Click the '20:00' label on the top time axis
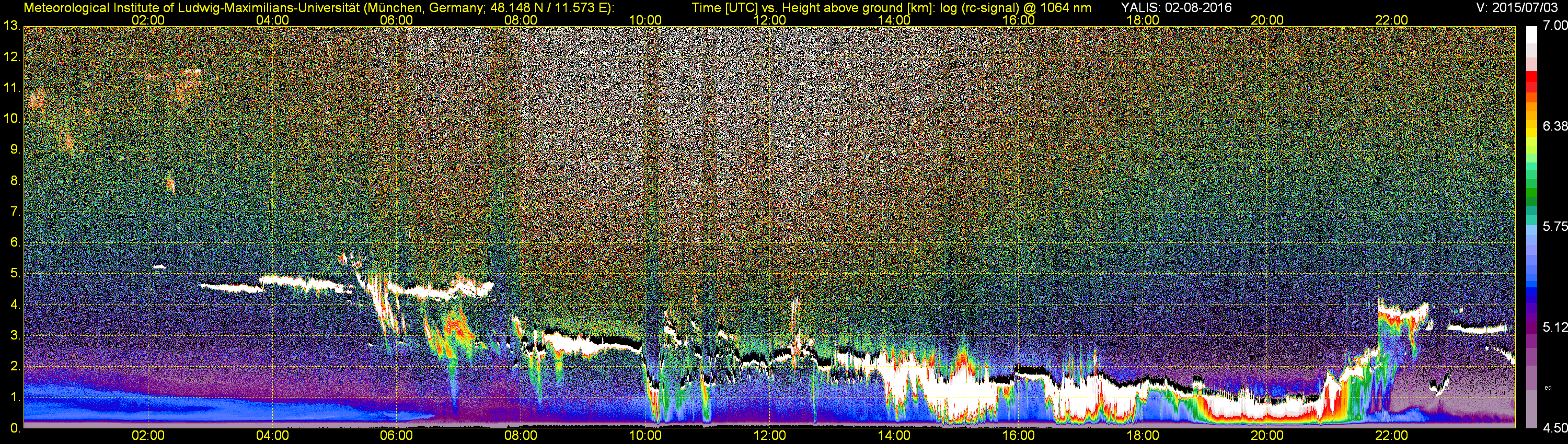Screen dimensions: 1568x444 (1267, 20)
